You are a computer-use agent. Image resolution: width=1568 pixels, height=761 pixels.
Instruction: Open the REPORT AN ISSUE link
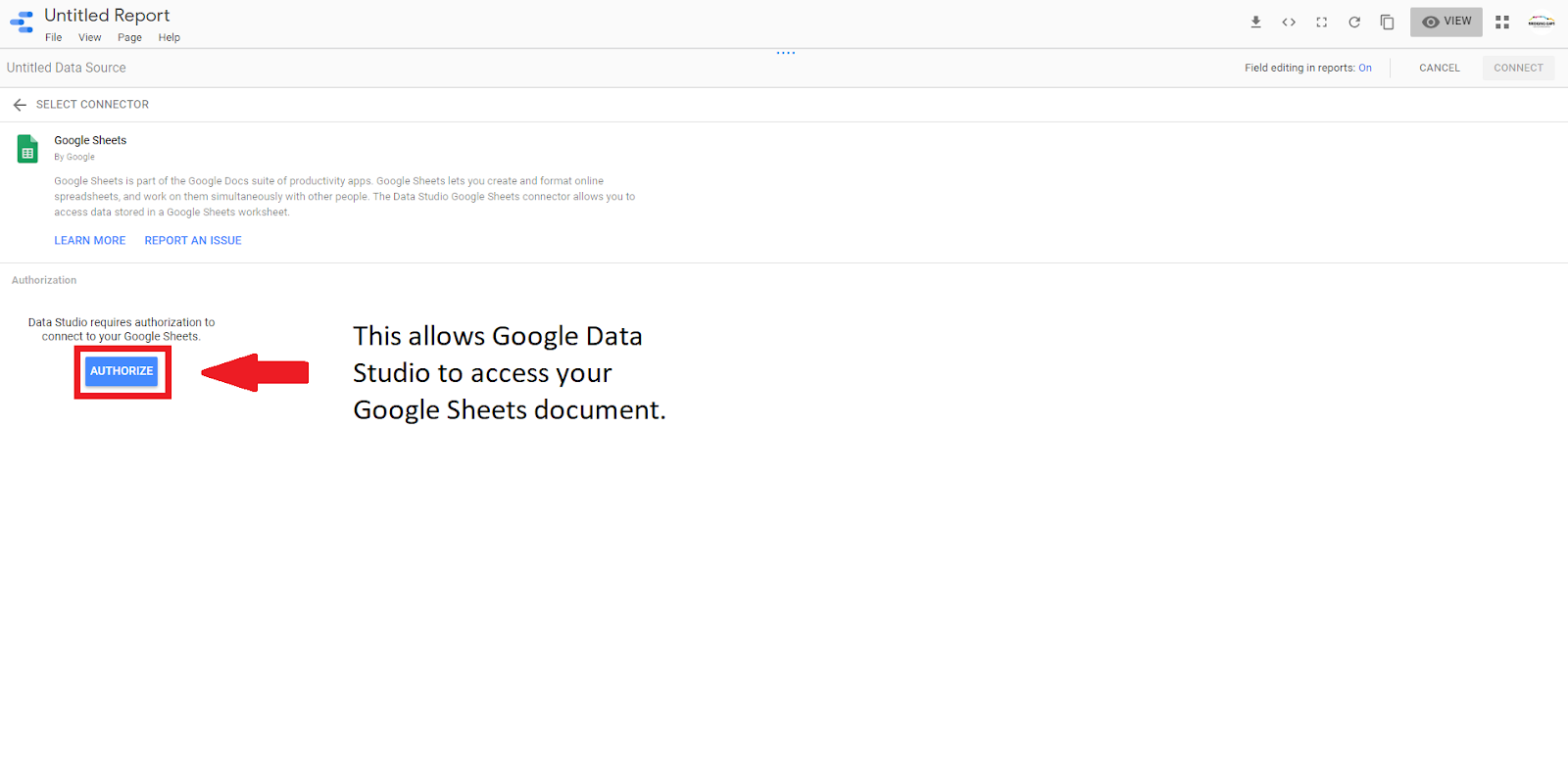[x=193, y=241]
